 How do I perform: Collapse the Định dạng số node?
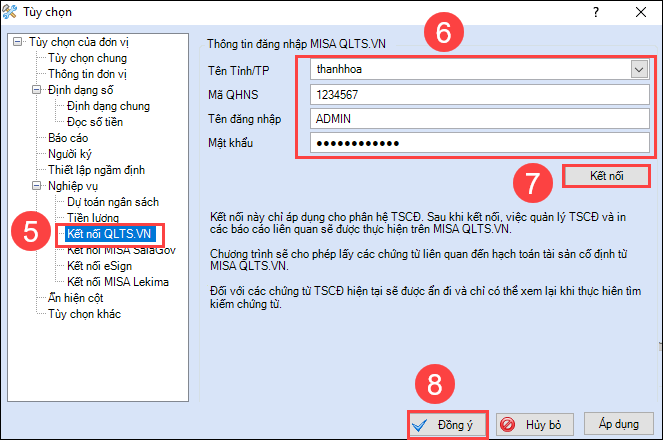(x=37, y=90)
